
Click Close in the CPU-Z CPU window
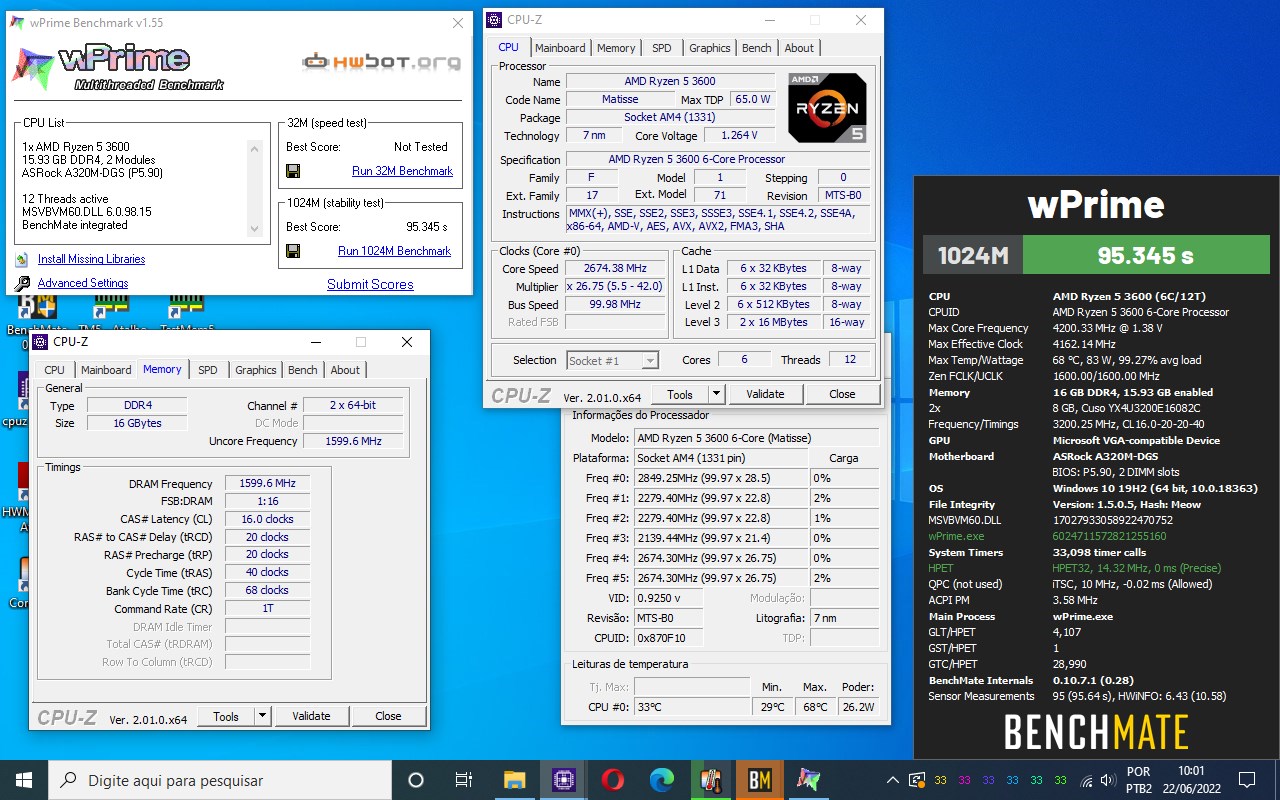pos(842,394)
